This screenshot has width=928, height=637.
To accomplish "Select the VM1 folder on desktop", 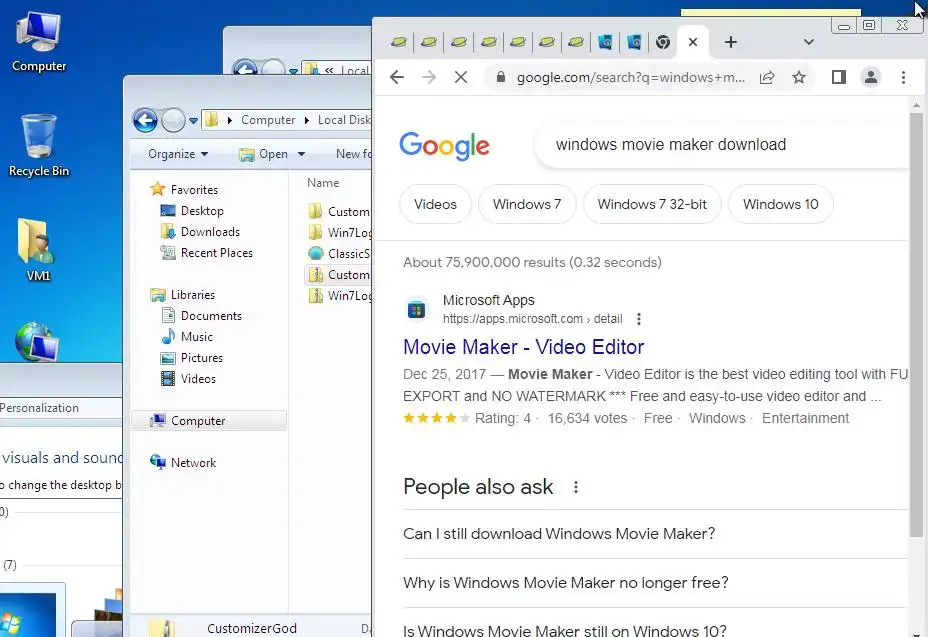I will (x=38, y=250).
